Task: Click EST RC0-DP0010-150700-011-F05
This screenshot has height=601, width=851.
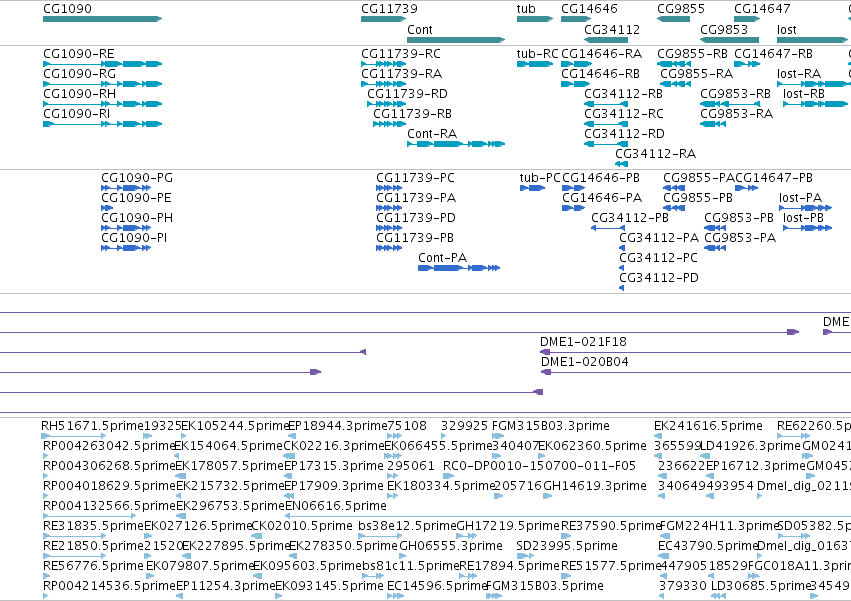Action: 446,476
